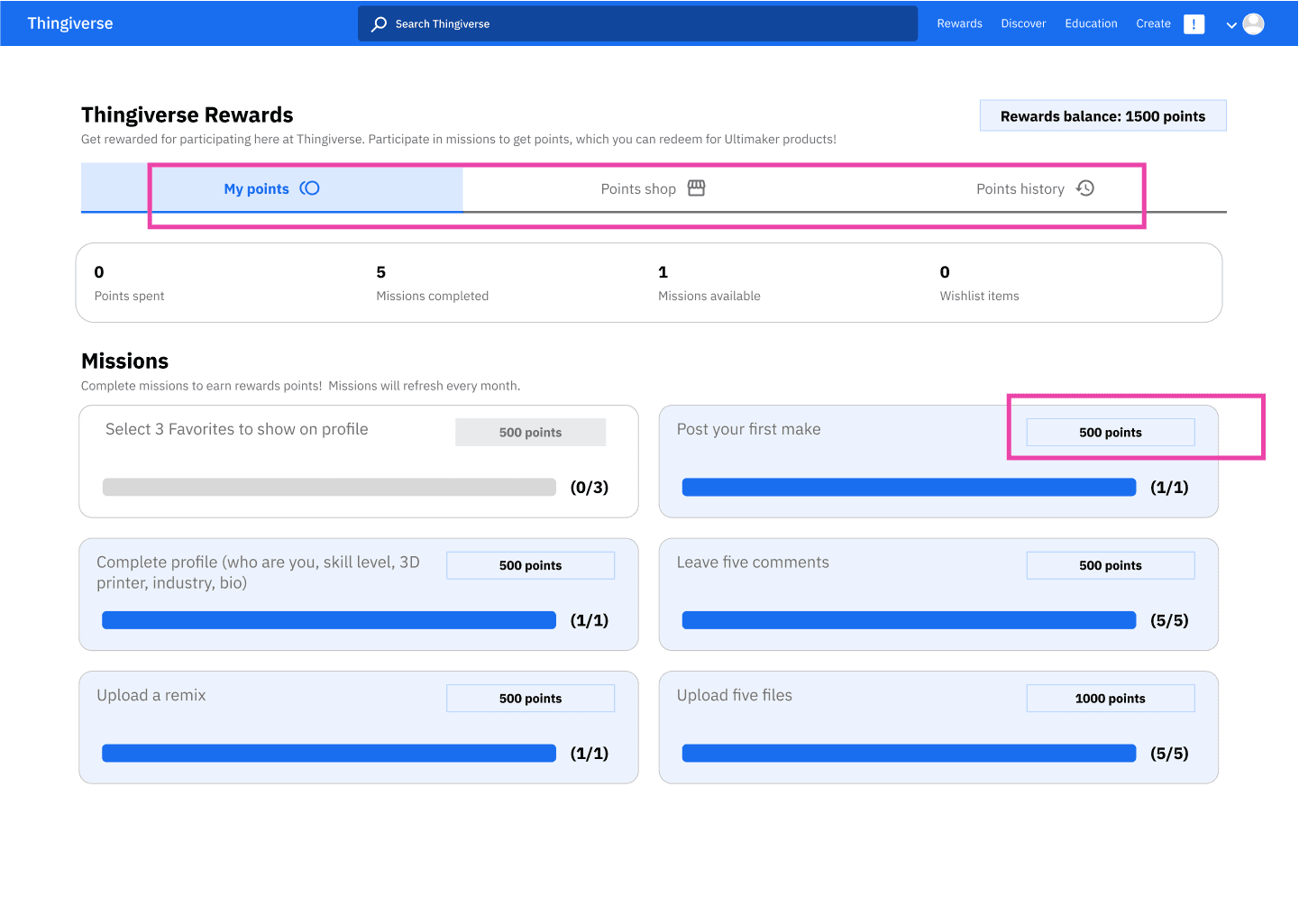The width and height of the screenshot is (1299, 924).
Task: Click 500 points on Post your first make
Action: pyautogui.click(x=1111, y=433)
